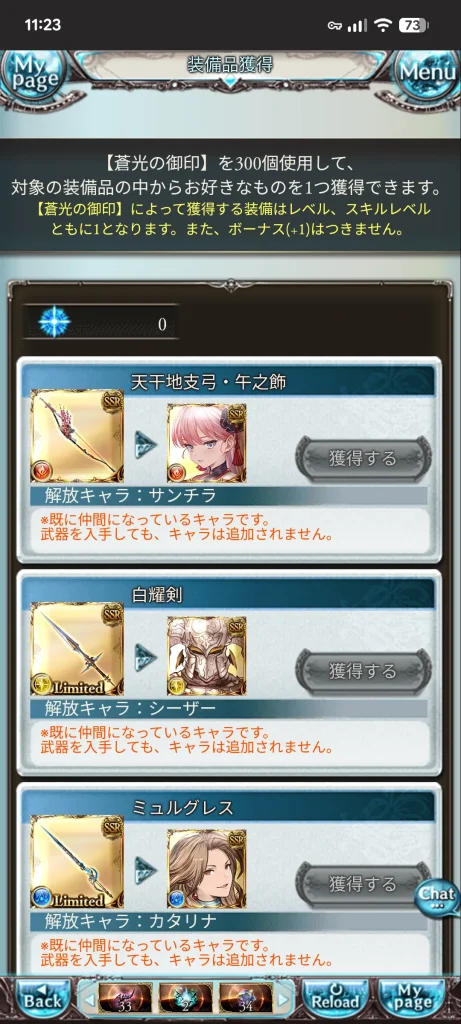Show previous shortcuts with left arrow

point(89,1000)
